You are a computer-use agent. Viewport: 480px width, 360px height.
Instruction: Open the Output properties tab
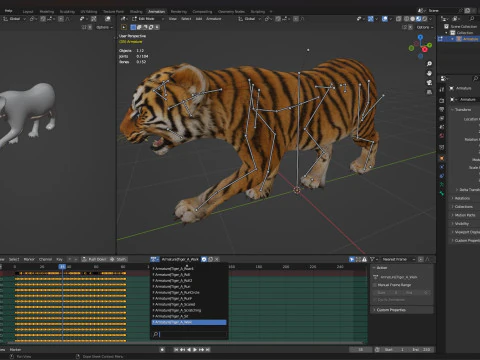[x=442, y=109]
